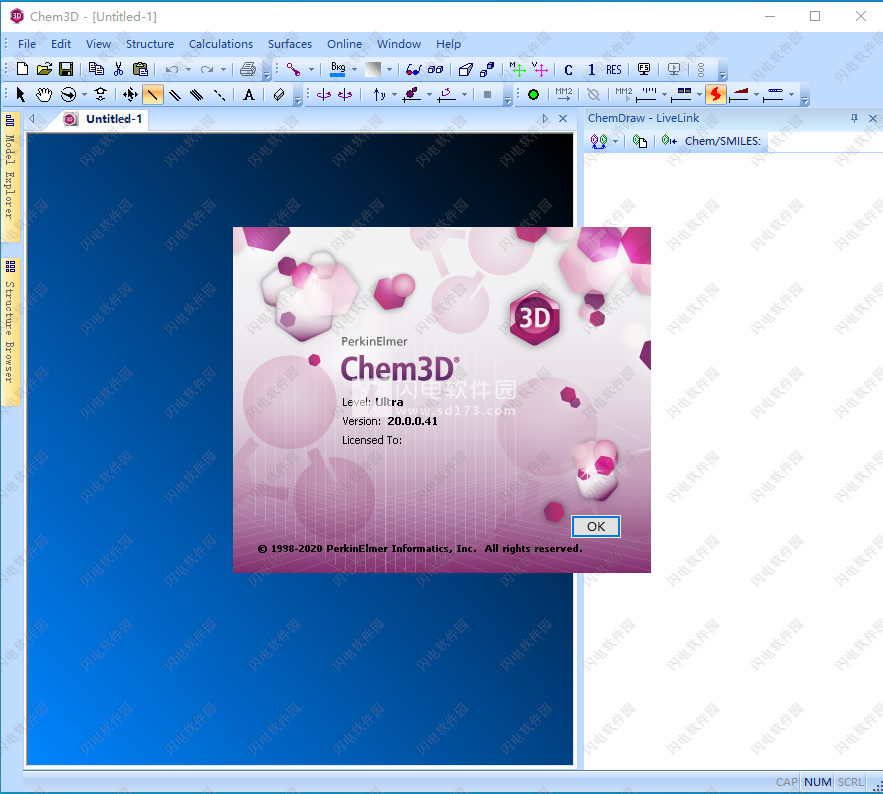
Task: Click OK on Chem3D splash dialog
Action: [x=596, y=527]
